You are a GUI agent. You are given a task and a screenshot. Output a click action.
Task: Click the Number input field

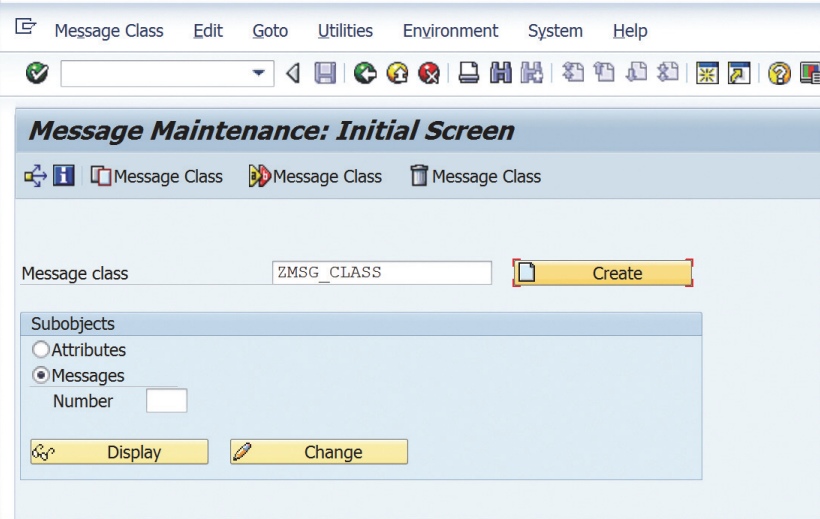tap(166, 401)
